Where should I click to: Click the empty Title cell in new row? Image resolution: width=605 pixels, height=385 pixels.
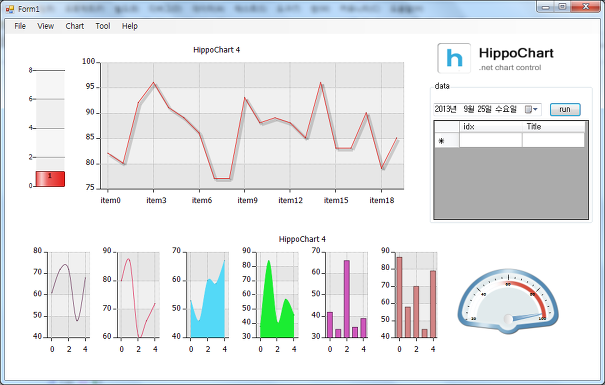[553, 140]
